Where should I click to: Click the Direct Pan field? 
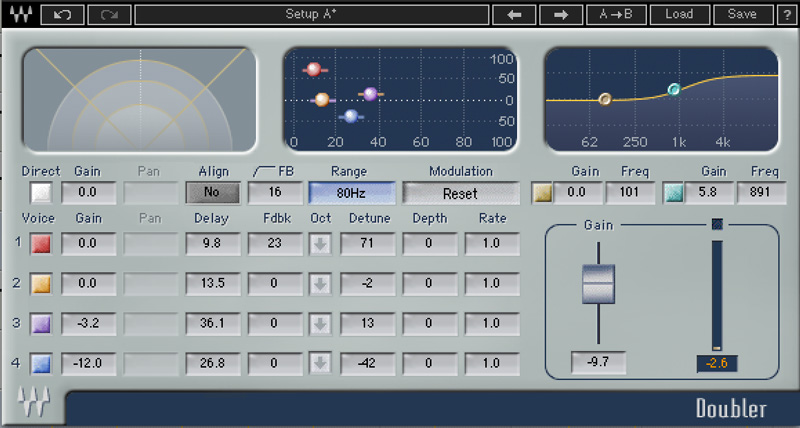click(151, 193)
